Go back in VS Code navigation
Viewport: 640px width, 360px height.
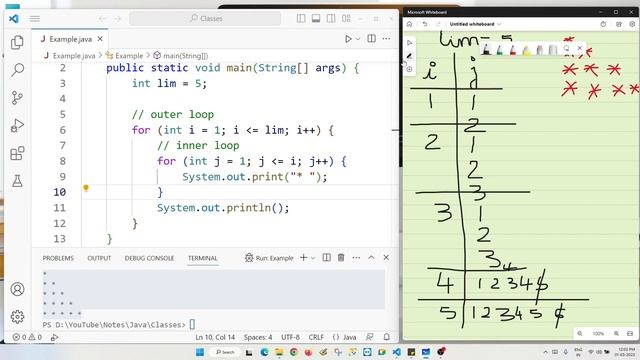click(x=102, y=18)
